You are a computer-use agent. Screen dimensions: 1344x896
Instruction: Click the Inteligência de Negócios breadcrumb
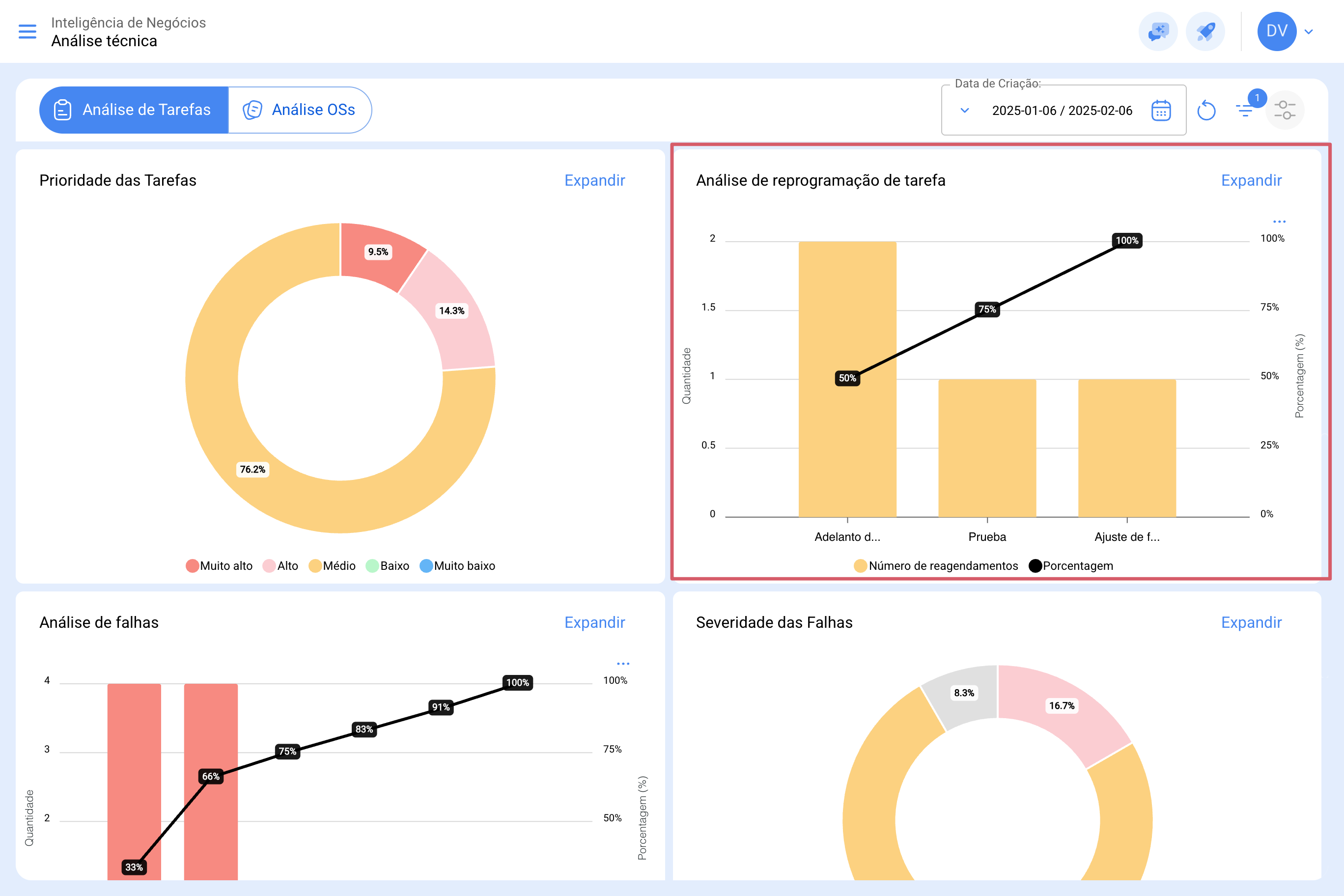point(129,22)
